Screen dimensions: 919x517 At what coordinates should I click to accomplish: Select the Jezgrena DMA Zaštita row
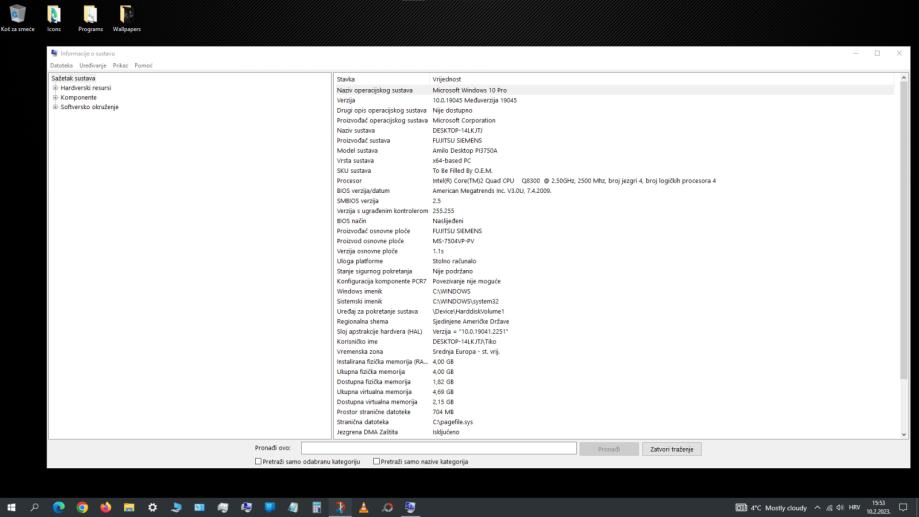[615, 432]
